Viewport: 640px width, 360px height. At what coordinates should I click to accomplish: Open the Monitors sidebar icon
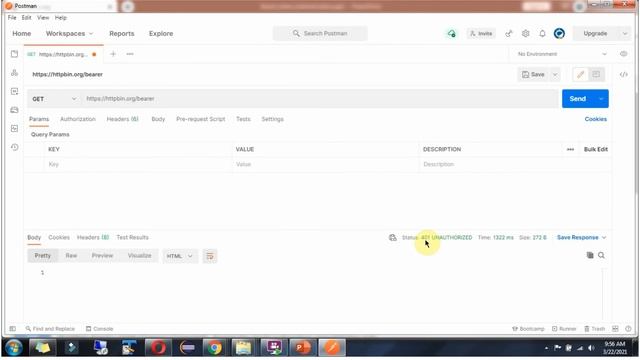[15, 129]
